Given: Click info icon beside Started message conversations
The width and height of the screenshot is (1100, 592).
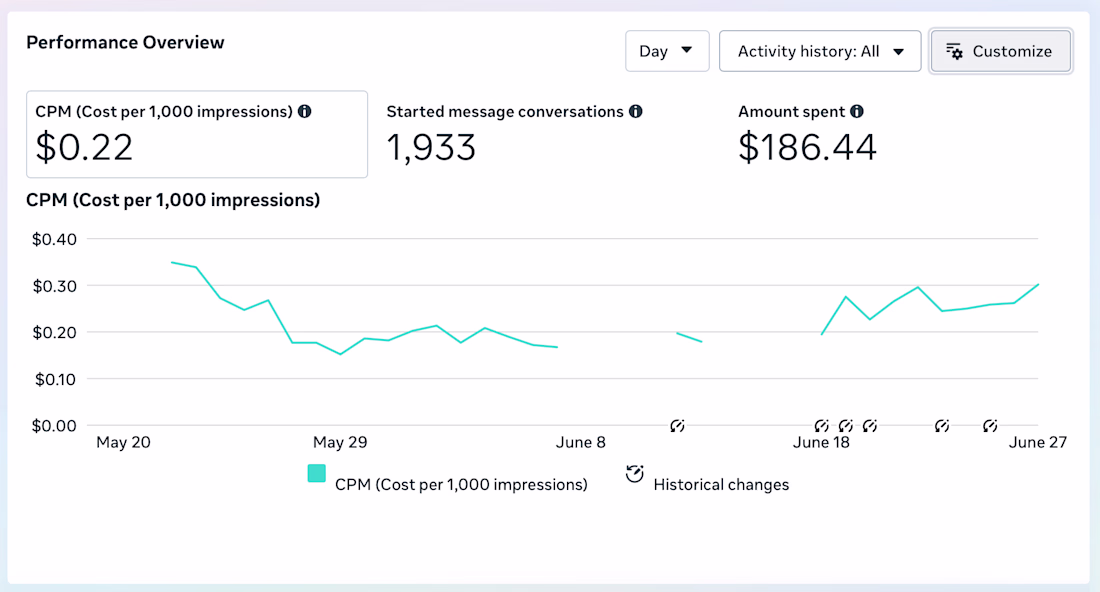Looking at the screenshot, I should pyautogui.click(x=636, y=112).
